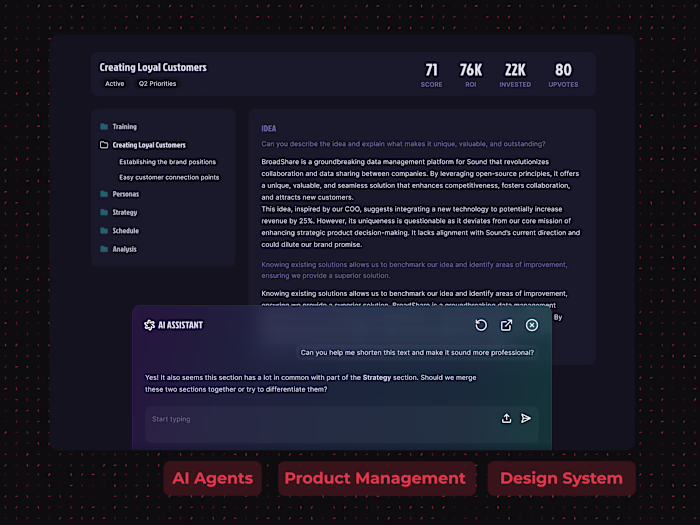Close the AI Assistant panel

[532, 325]
